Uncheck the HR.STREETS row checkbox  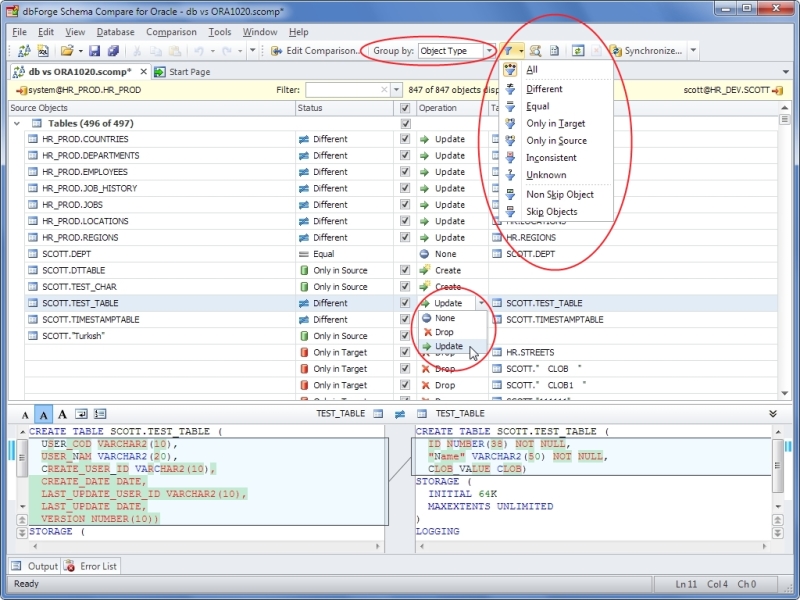(x=405, y=352)
